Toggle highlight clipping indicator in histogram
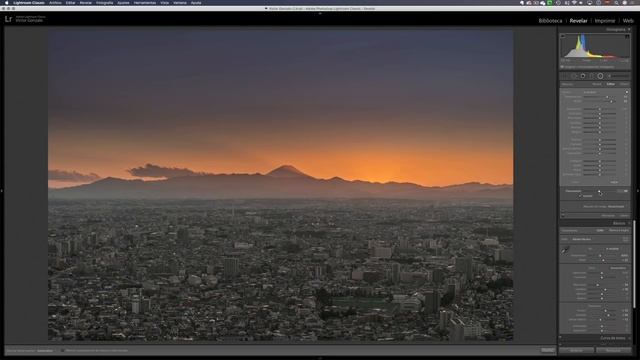The width and height of the screenshot is (640, 360). tap(627, 36)
